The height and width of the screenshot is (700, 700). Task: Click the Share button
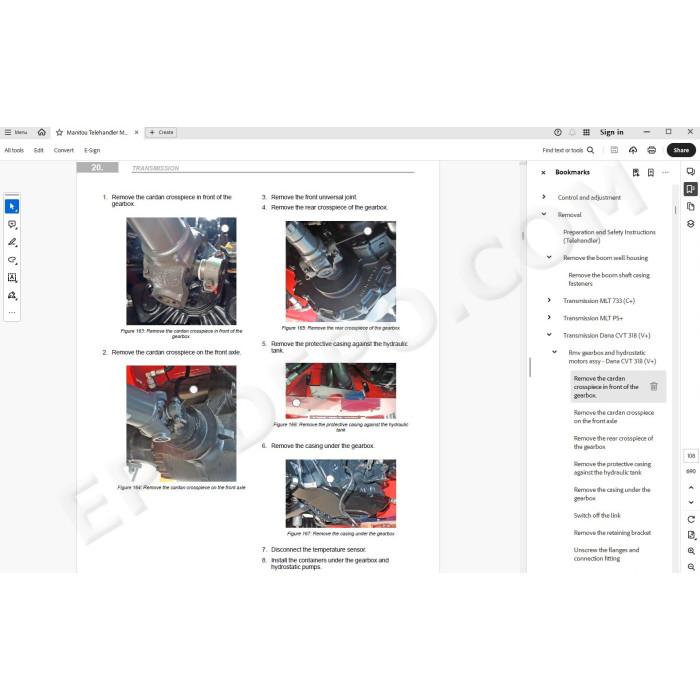click(681, 150)
